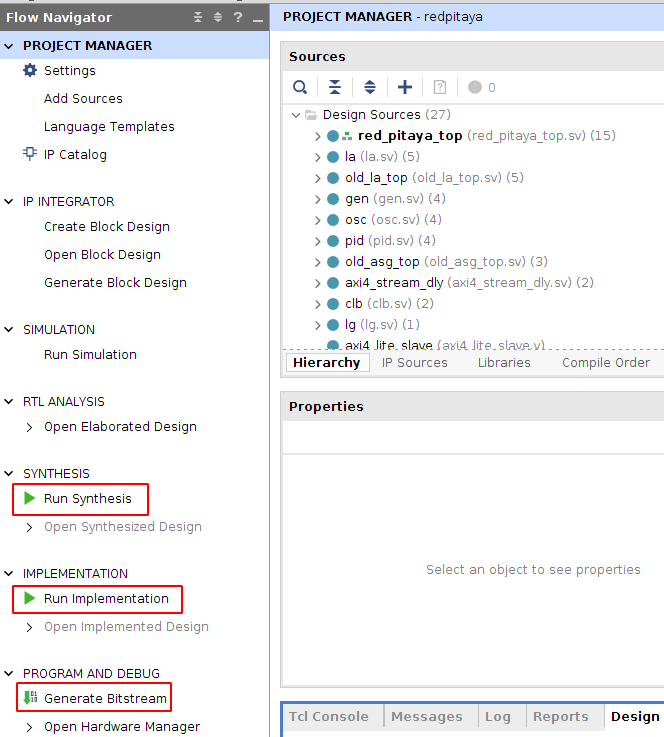Switch to the Libraries tab
664x737 pixels.
click(504, 363)
